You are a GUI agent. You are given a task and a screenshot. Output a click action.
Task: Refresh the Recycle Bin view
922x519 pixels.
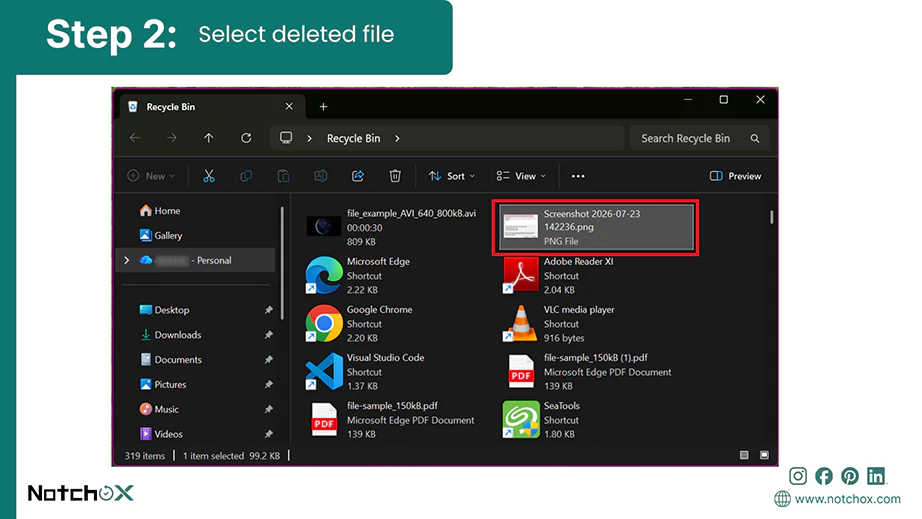tap(246, 138)
